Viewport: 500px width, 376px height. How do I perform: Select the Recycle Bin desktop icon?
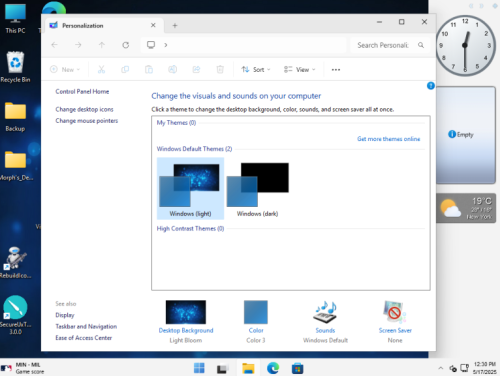click(x=15, y=67)
